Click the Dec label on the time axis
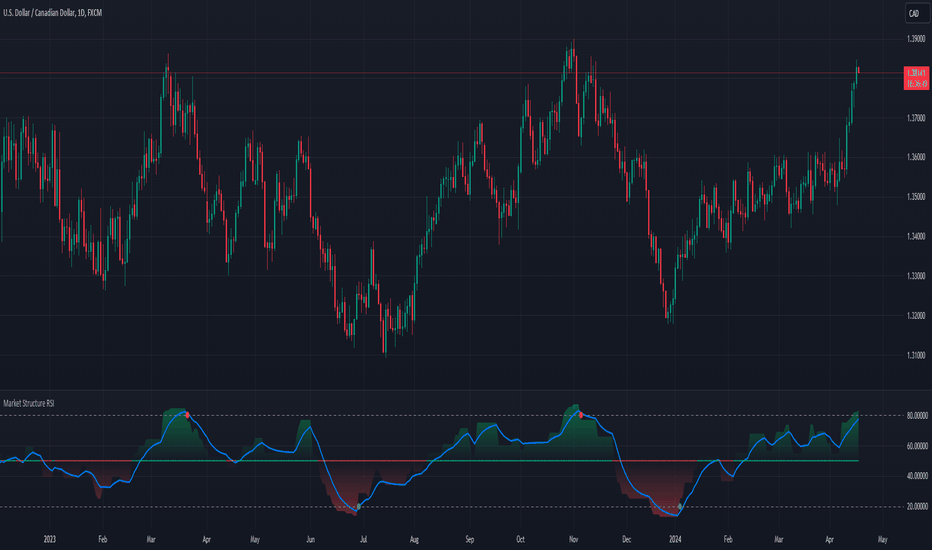The height and width of the screenshot is (550, 932). 626,539
